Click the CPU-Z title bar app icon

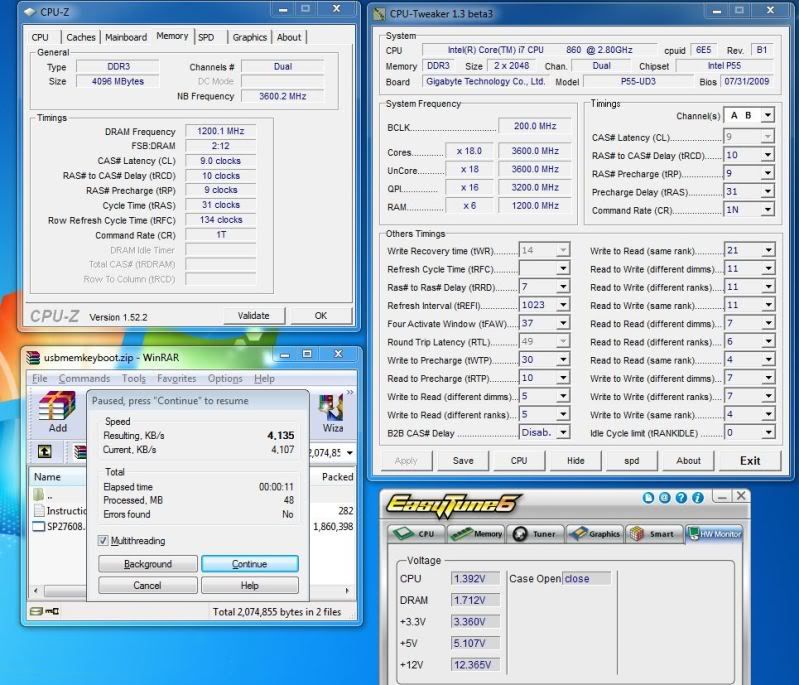click(x=30, y=12)
